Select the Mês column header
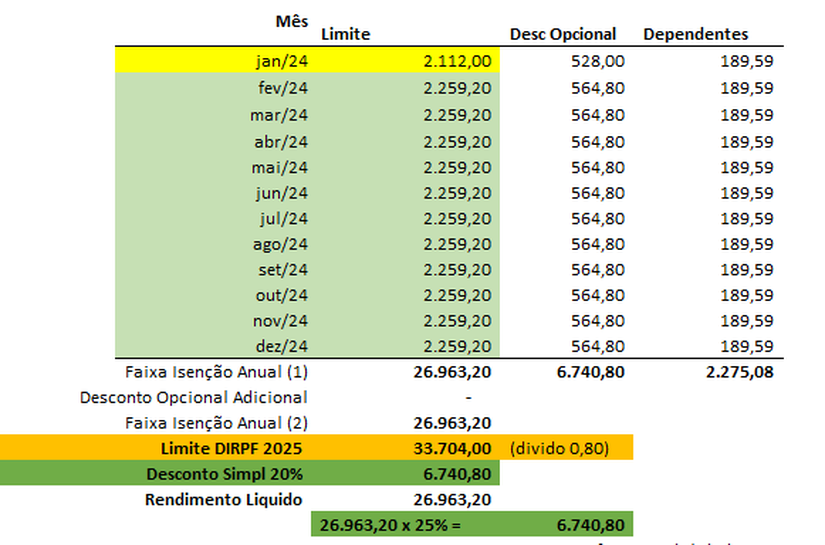The image size is (825, 545). point(291,22)
